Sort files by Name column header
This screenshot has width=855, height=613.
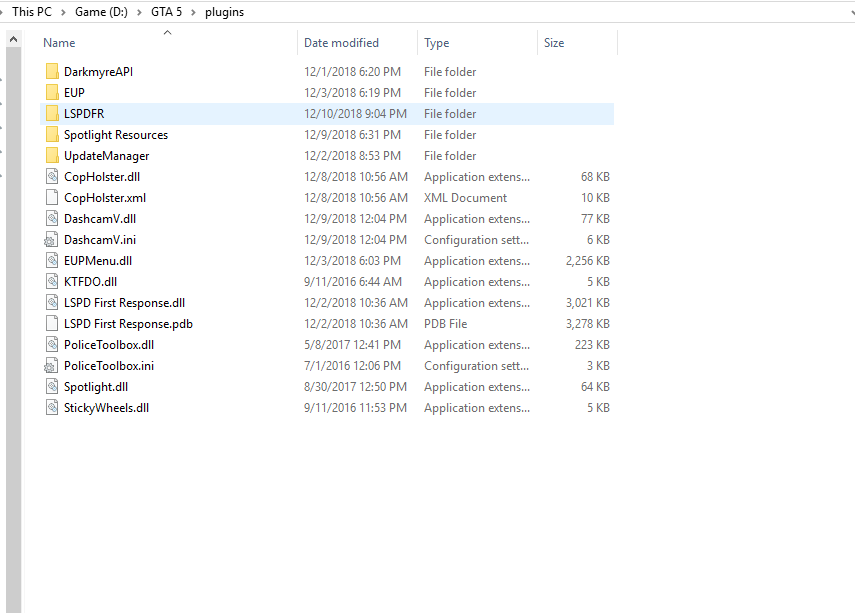pos(59,43)
